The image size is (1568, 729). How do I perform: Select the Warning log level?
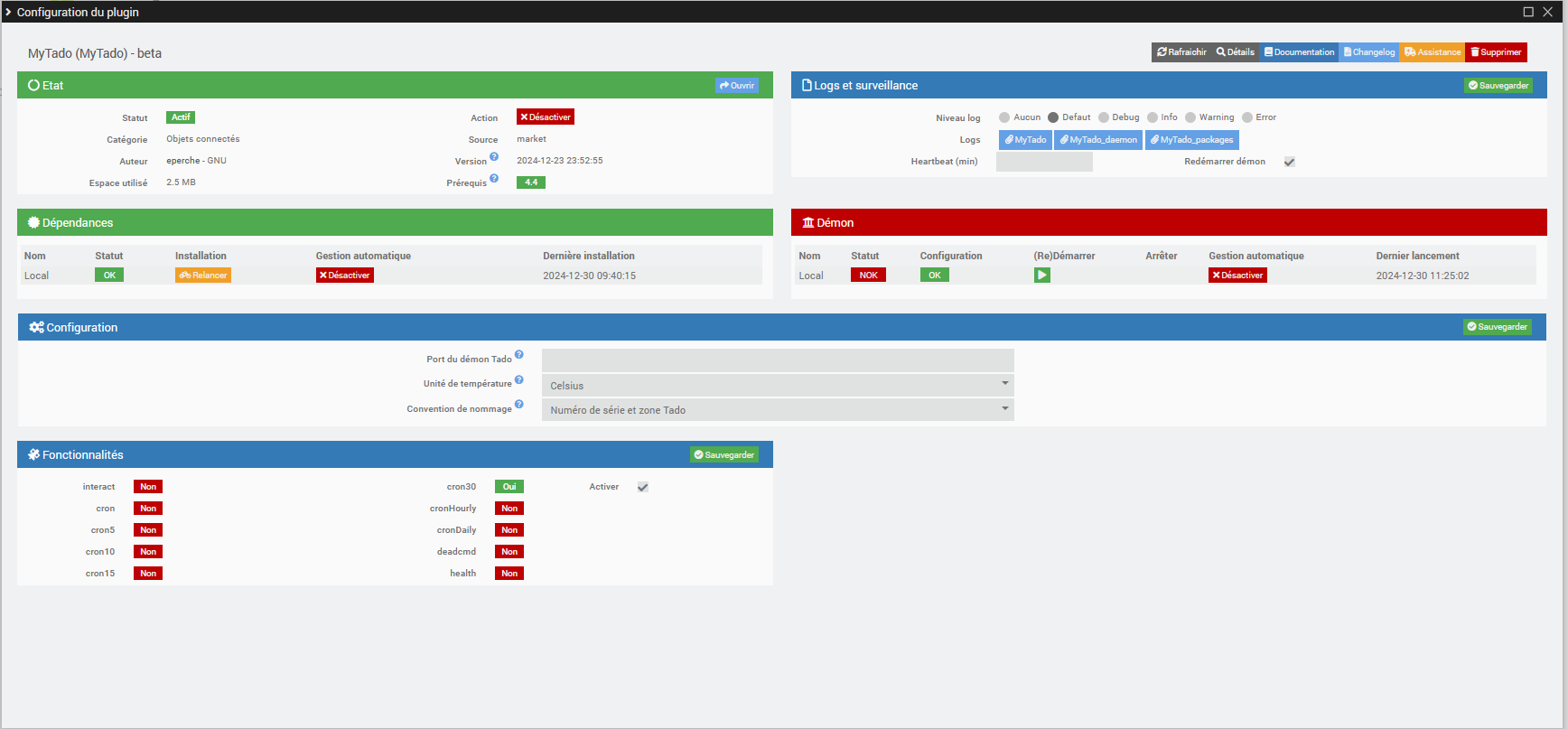(1190, 117)
